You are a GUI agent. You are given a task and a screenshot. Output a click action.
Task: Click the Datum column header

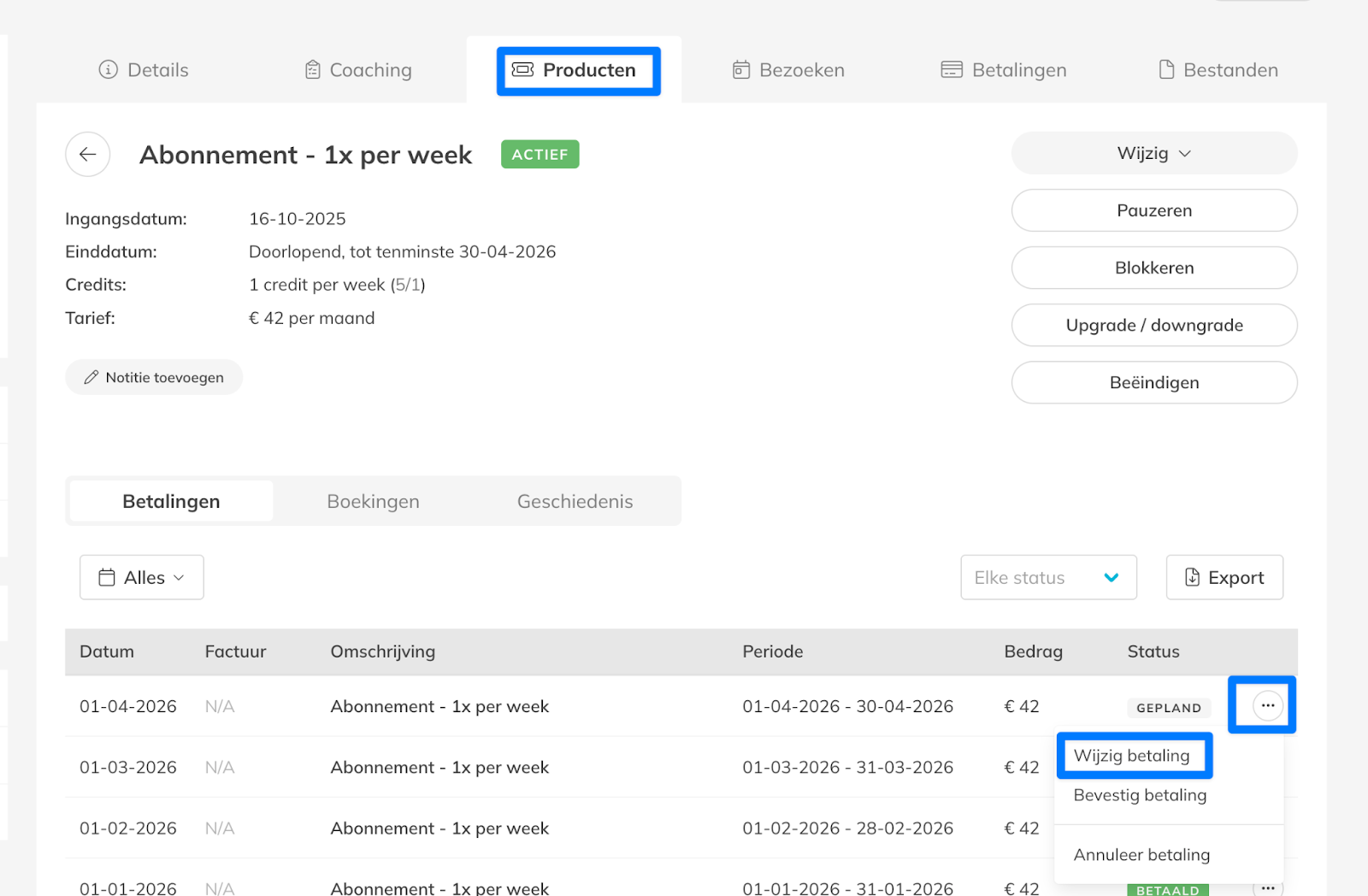[x=107, y=652]
